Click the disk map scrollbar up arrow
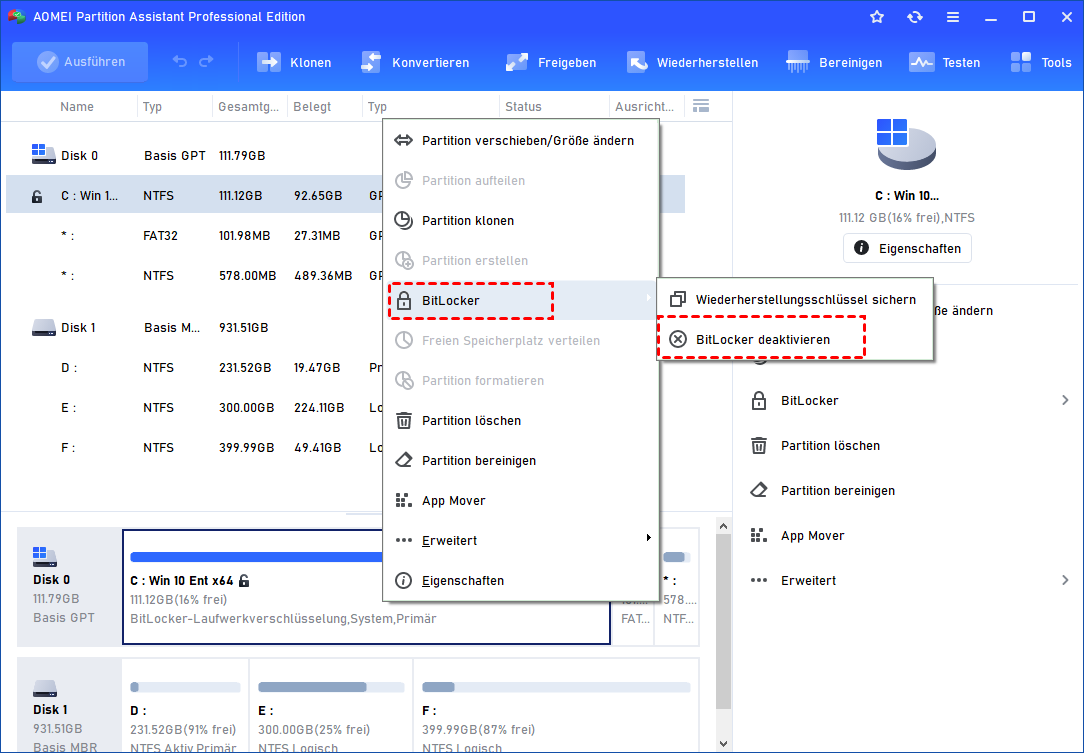 click(x=723, y=526)
